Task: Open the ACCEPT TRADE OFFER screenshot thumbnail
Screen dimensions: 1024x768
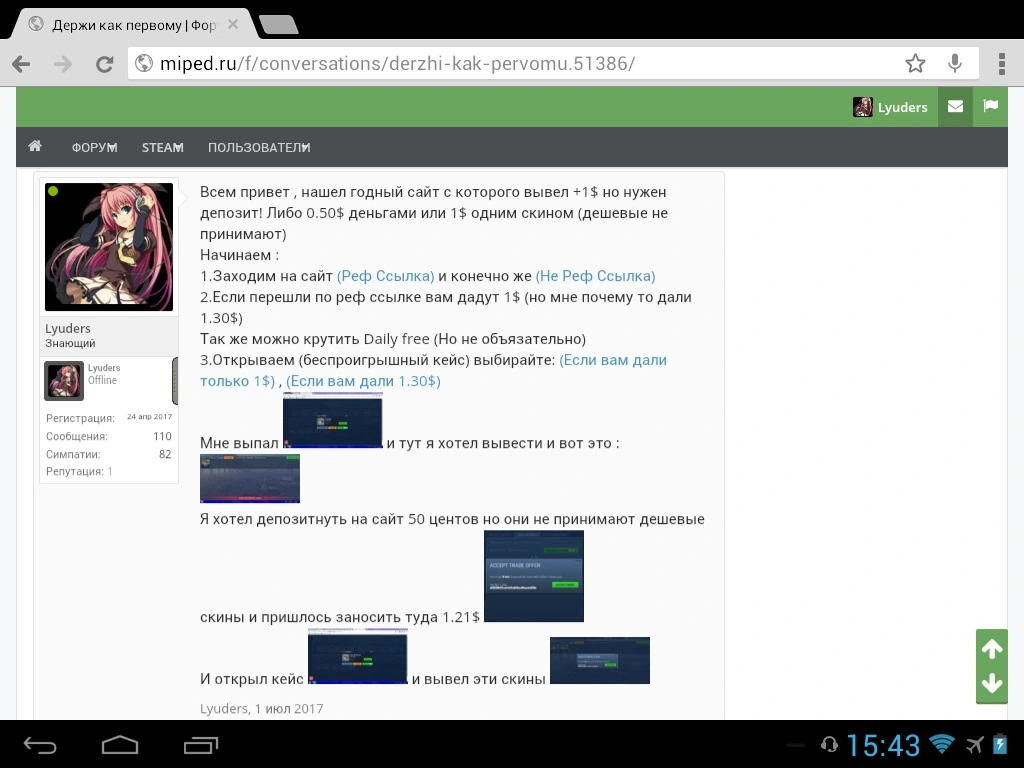Action: pyautogui.click(x=534, y=576)
